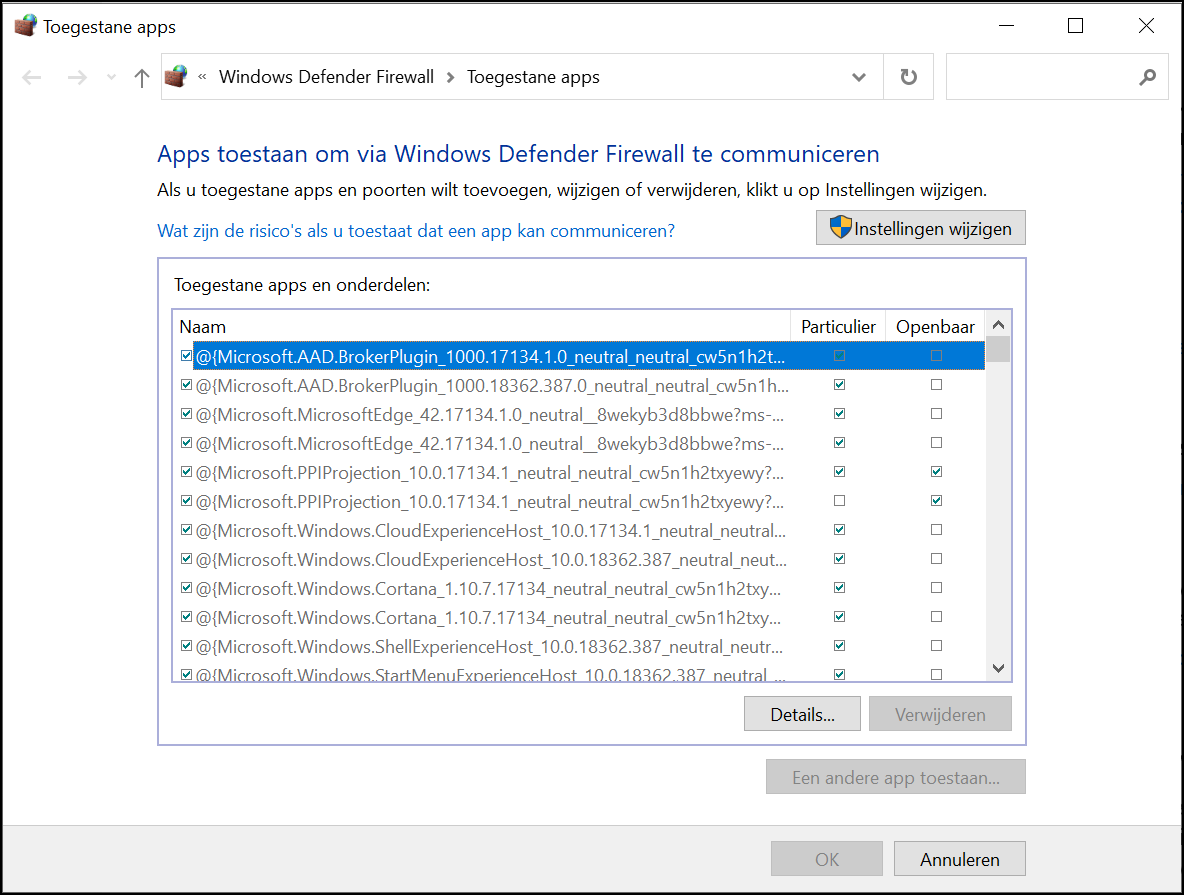This screenshot has width=1184, height=895.
Task: Minimize the Toegestane apps window
Action: point(1006,26)
